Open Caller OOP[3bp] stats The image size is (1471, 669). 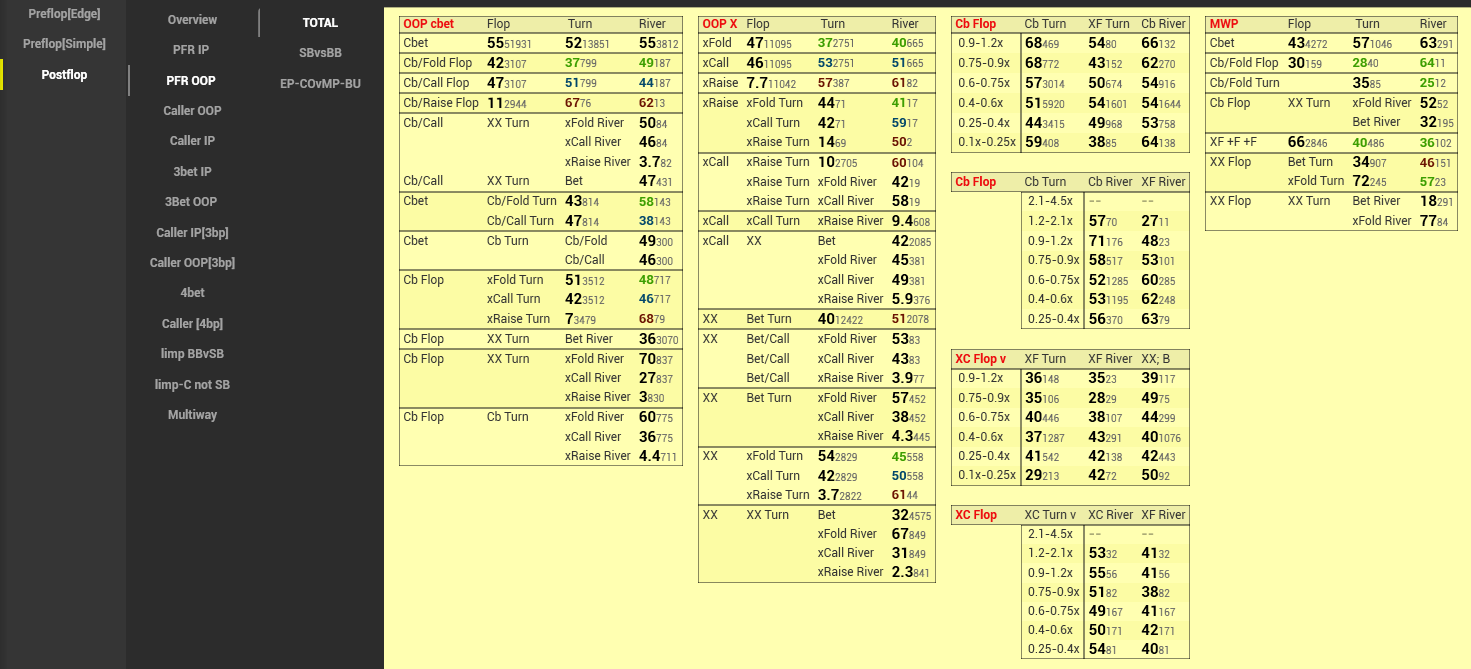192,263
